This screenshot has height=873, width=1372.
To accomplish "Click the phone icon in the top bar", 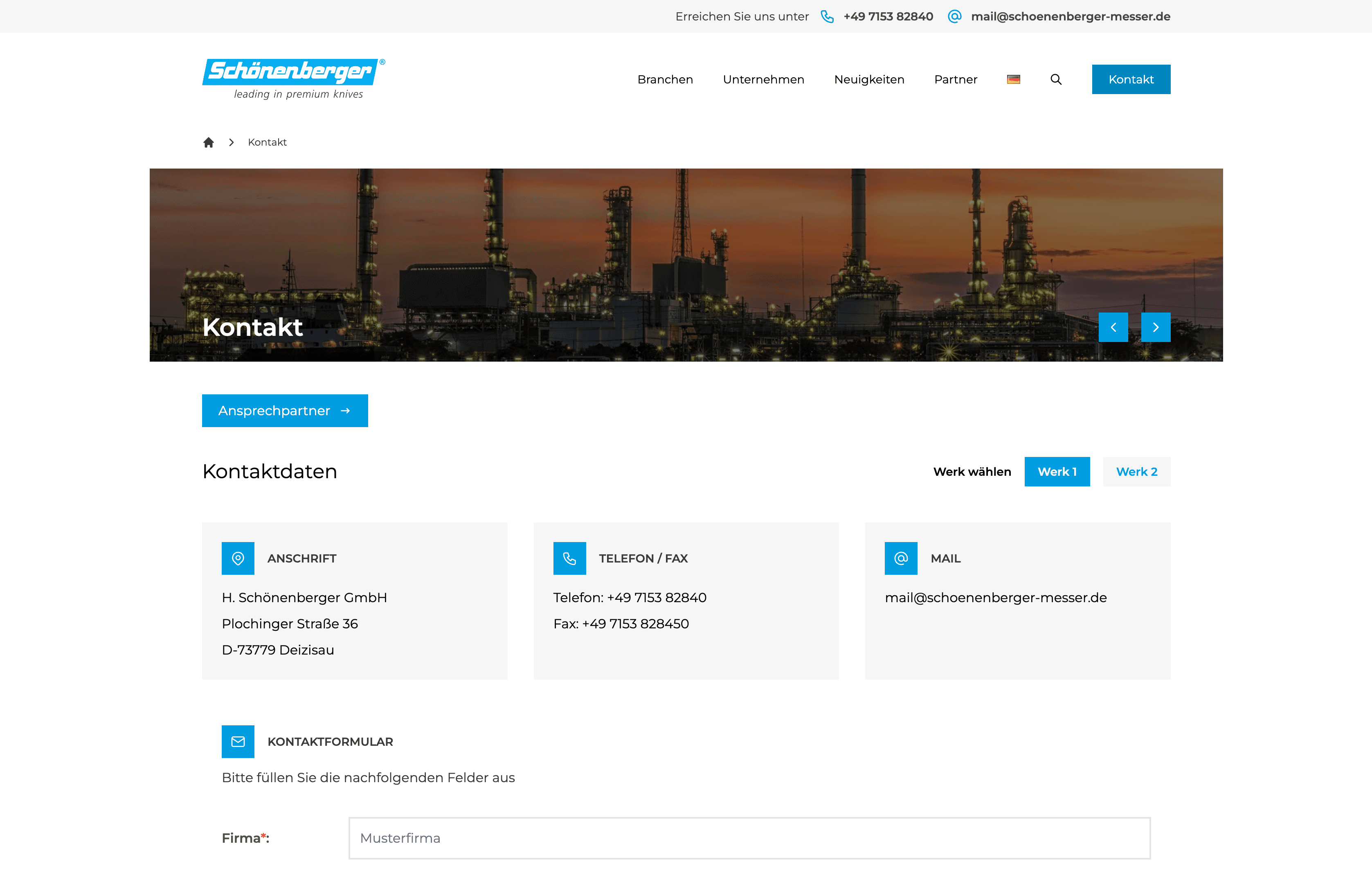I will 827,16.
